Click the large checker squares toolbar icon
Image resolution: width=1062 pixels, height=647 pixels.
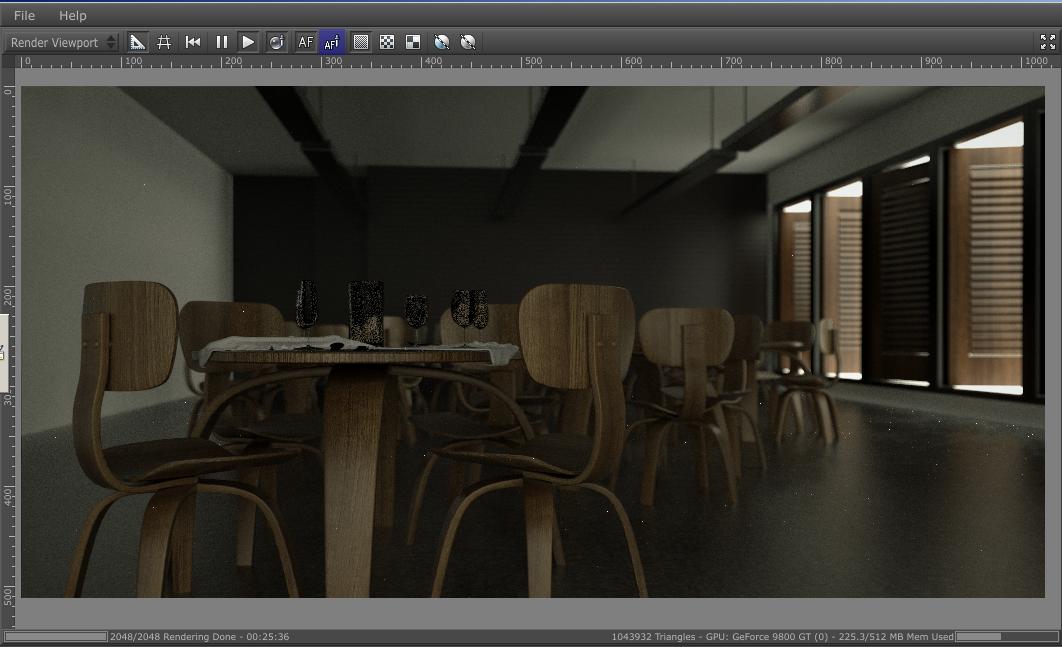click(412, 42)
